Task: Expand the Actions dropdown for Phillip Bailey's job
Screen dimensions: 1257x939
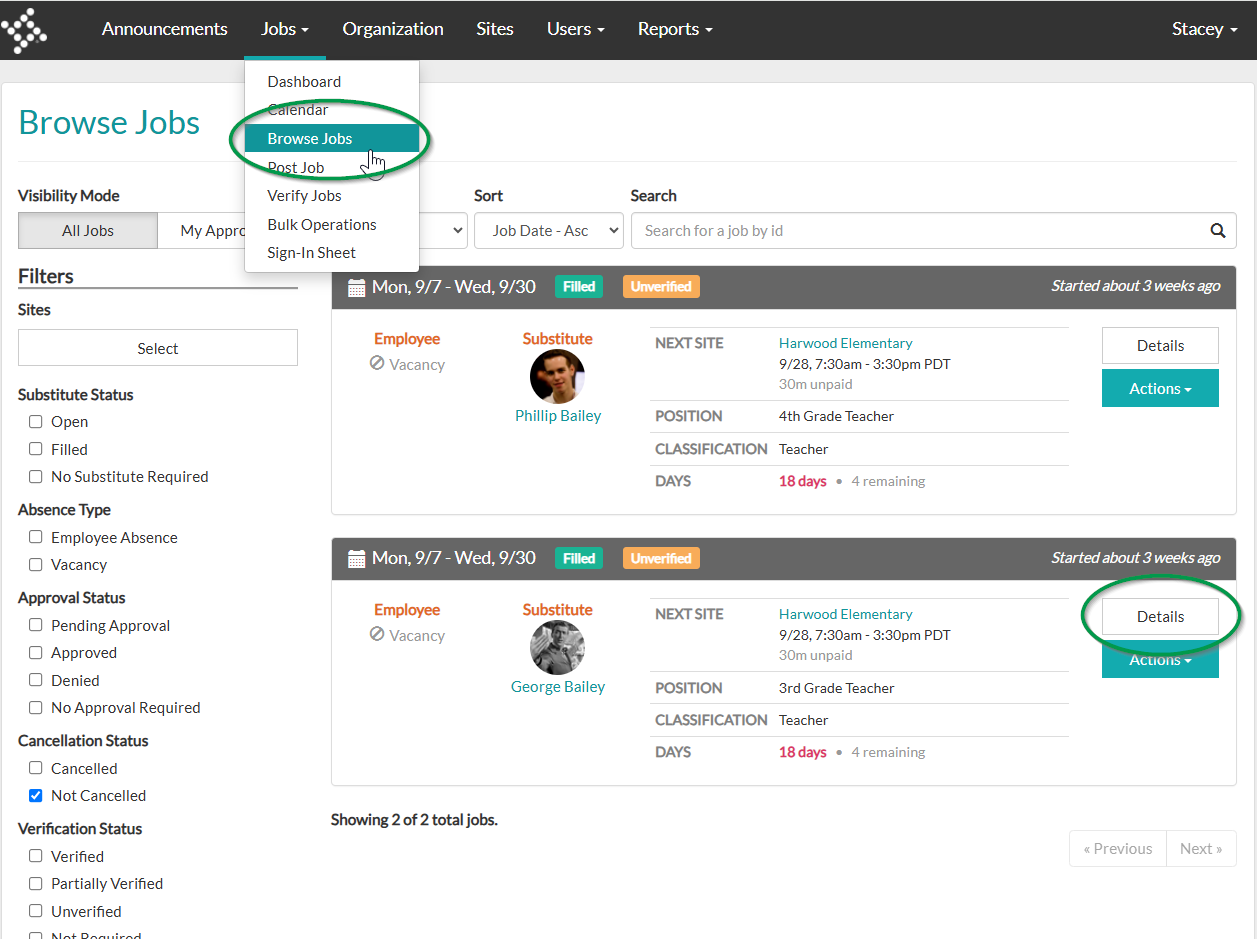Action: pyautogui.click(x=1160, y=388)
